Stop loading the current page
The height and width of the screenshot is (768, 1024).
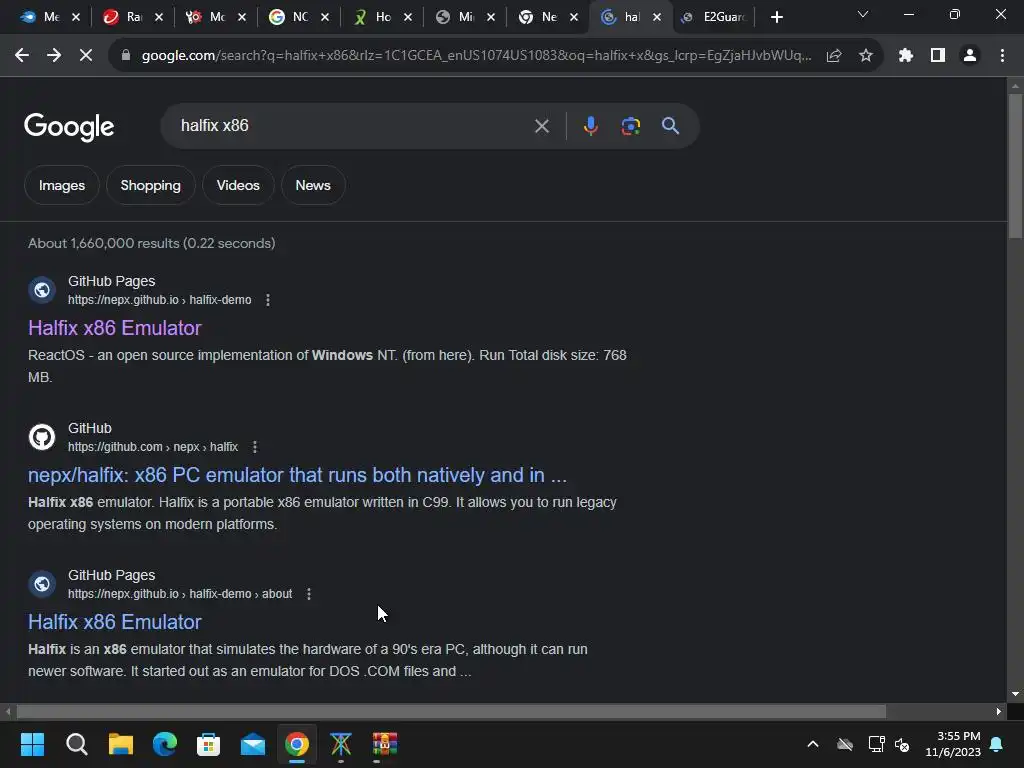tap(86, 56)
